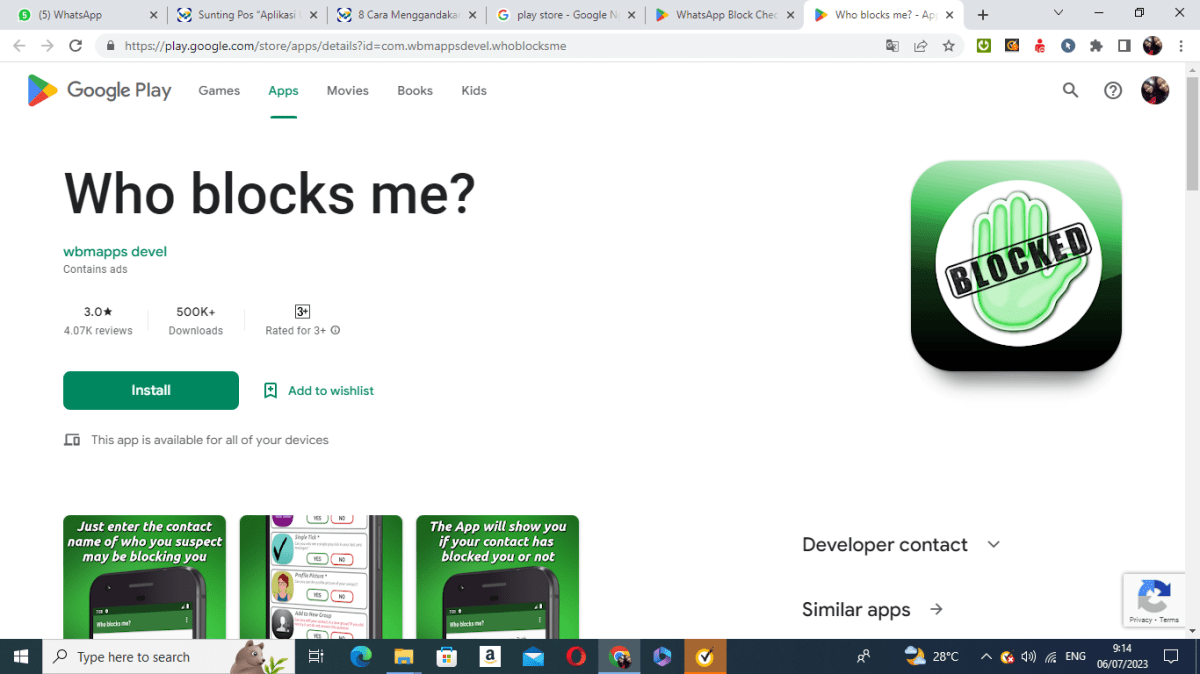This screenshot has width=1200, height=674.
Task: Open Windows Start menu
Action: [20, 657]
